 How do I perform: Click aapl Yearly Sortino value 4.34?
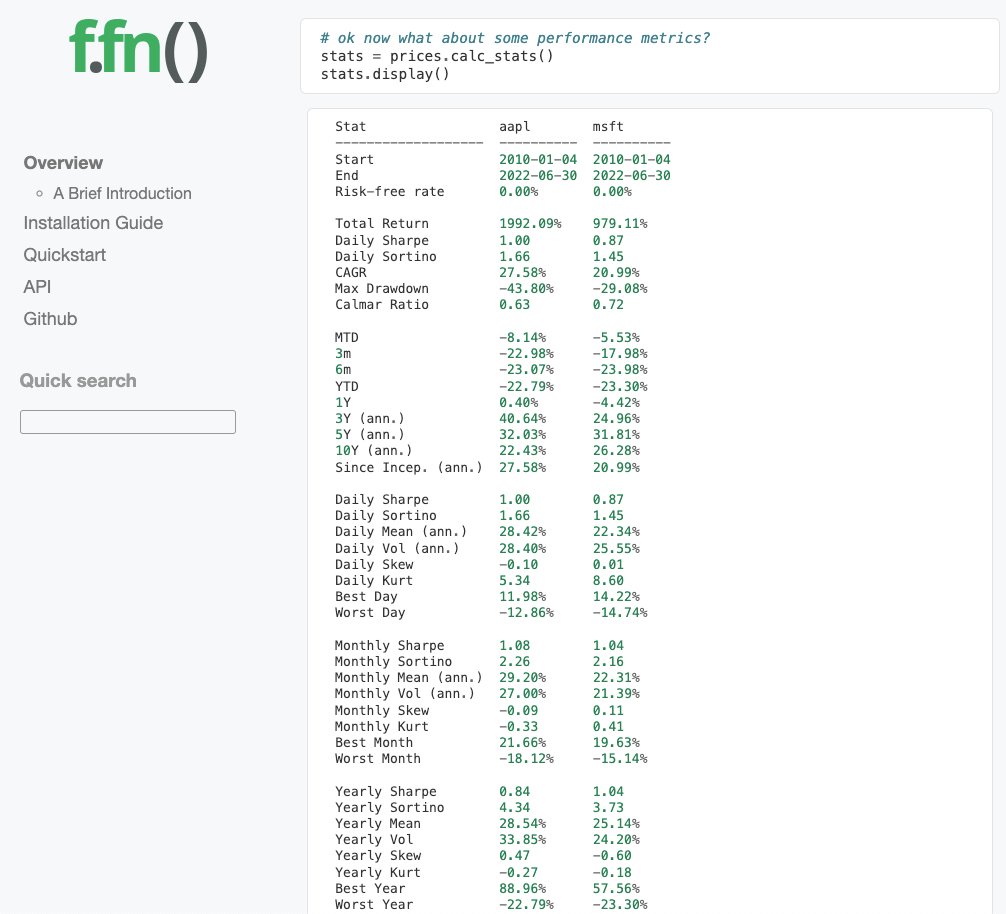point(515,808)
